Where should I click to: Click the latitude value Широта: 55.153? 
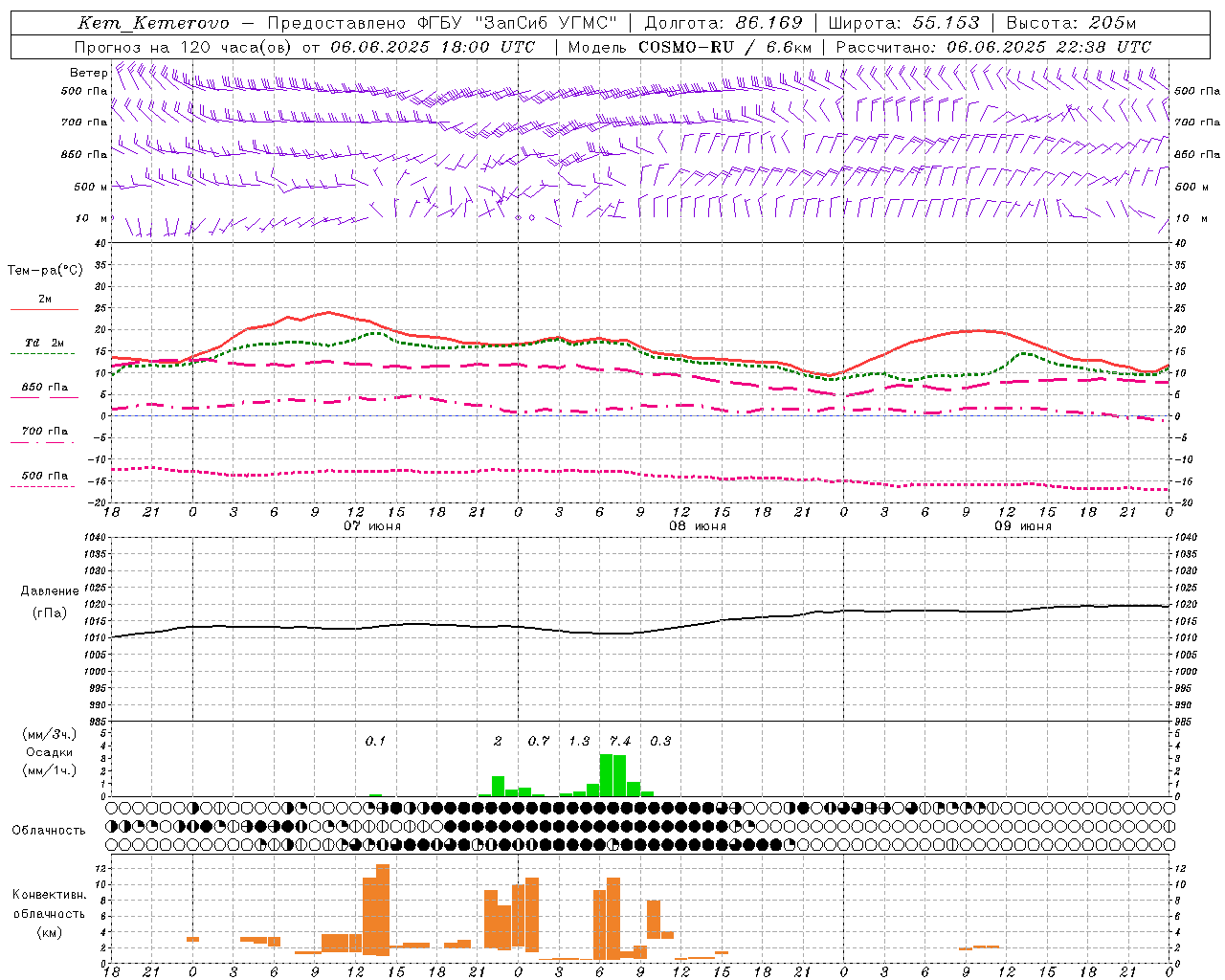point(903,23)
